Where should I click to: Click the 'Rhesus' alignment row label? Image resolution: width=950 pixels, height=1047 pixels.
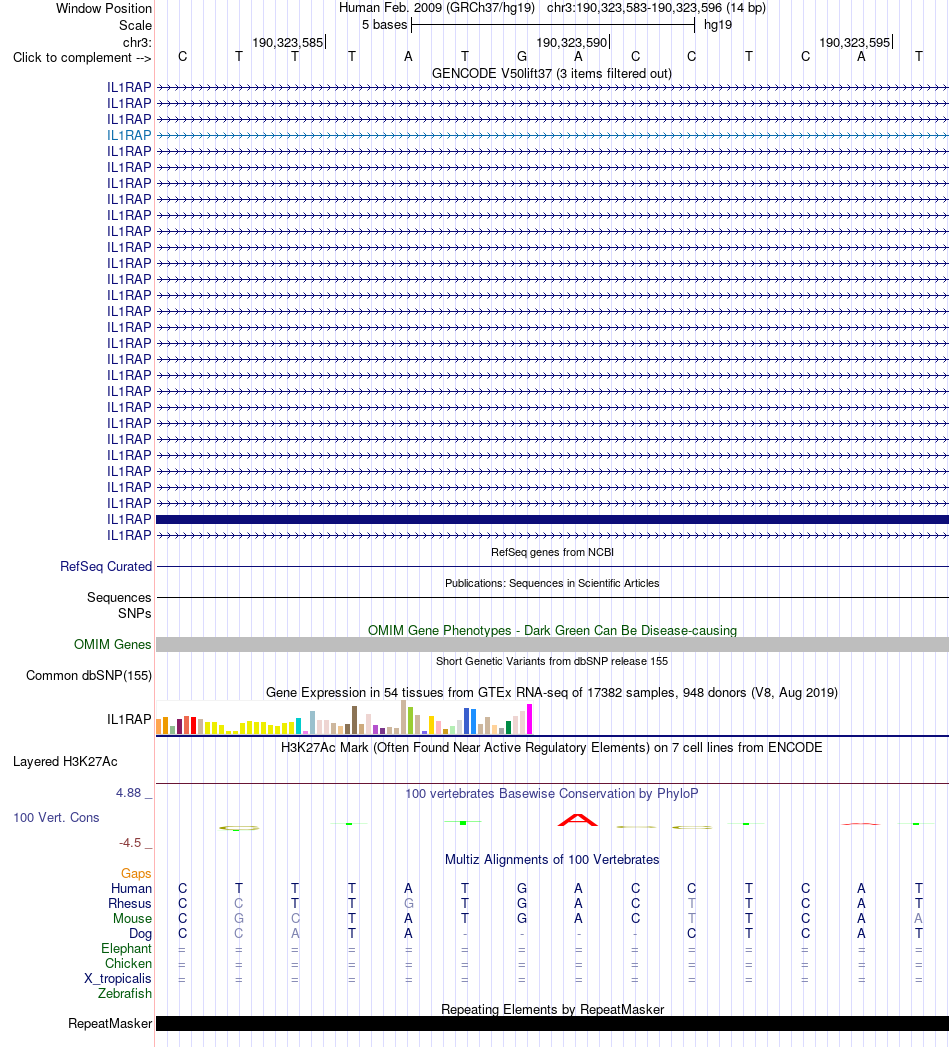click(x=130, y=904)
